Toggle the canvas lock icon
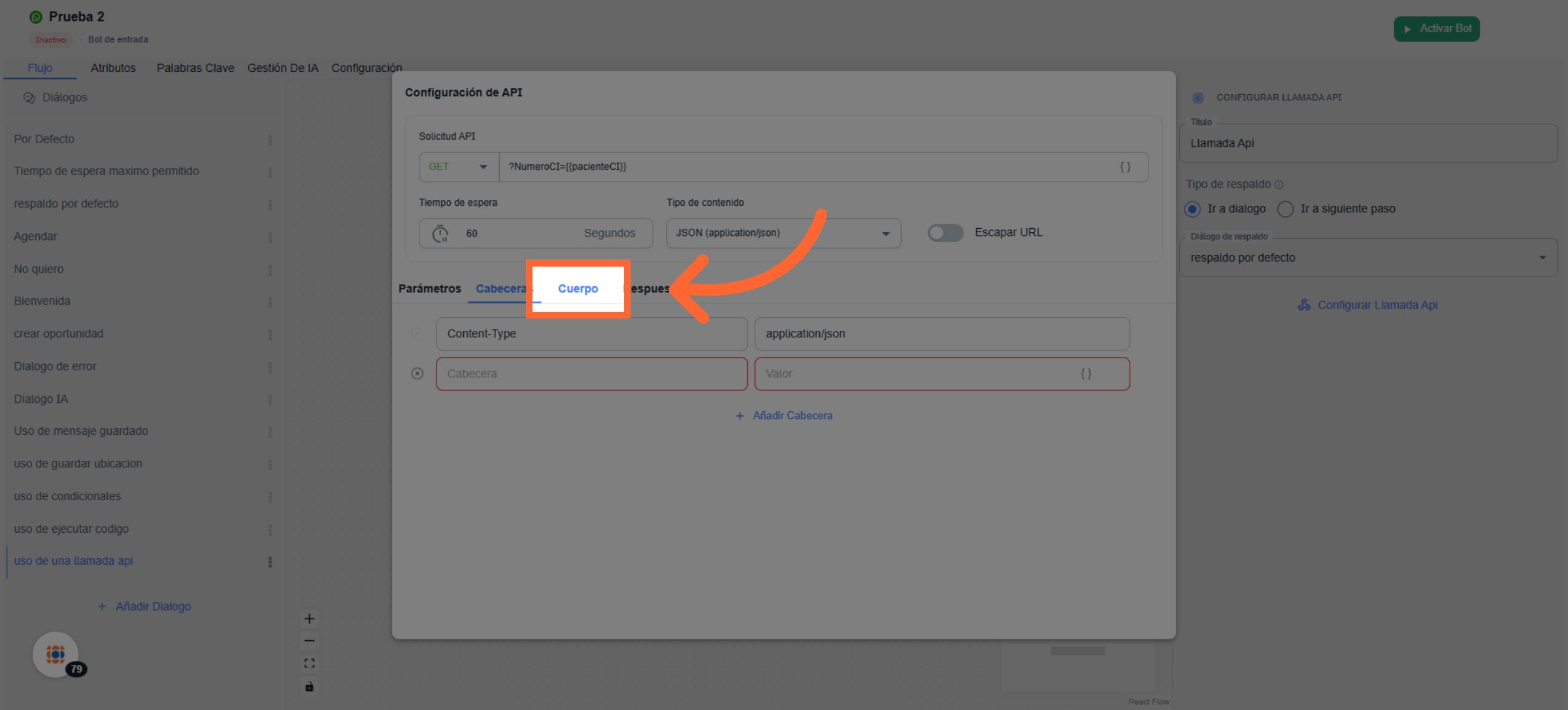The width and height of the screenshot is (1568, 710). coord(310,686)
